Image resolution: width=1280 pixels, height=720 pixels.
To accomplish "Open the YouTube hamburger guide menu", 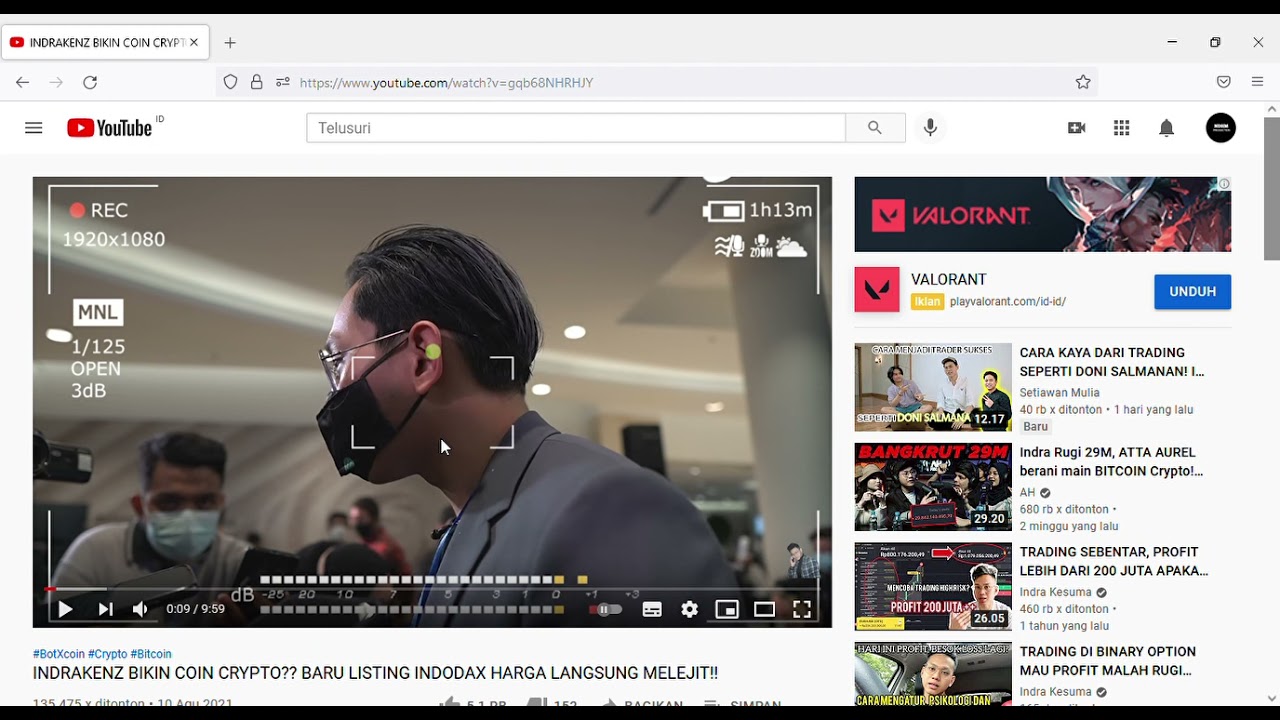I will point(34,128).
